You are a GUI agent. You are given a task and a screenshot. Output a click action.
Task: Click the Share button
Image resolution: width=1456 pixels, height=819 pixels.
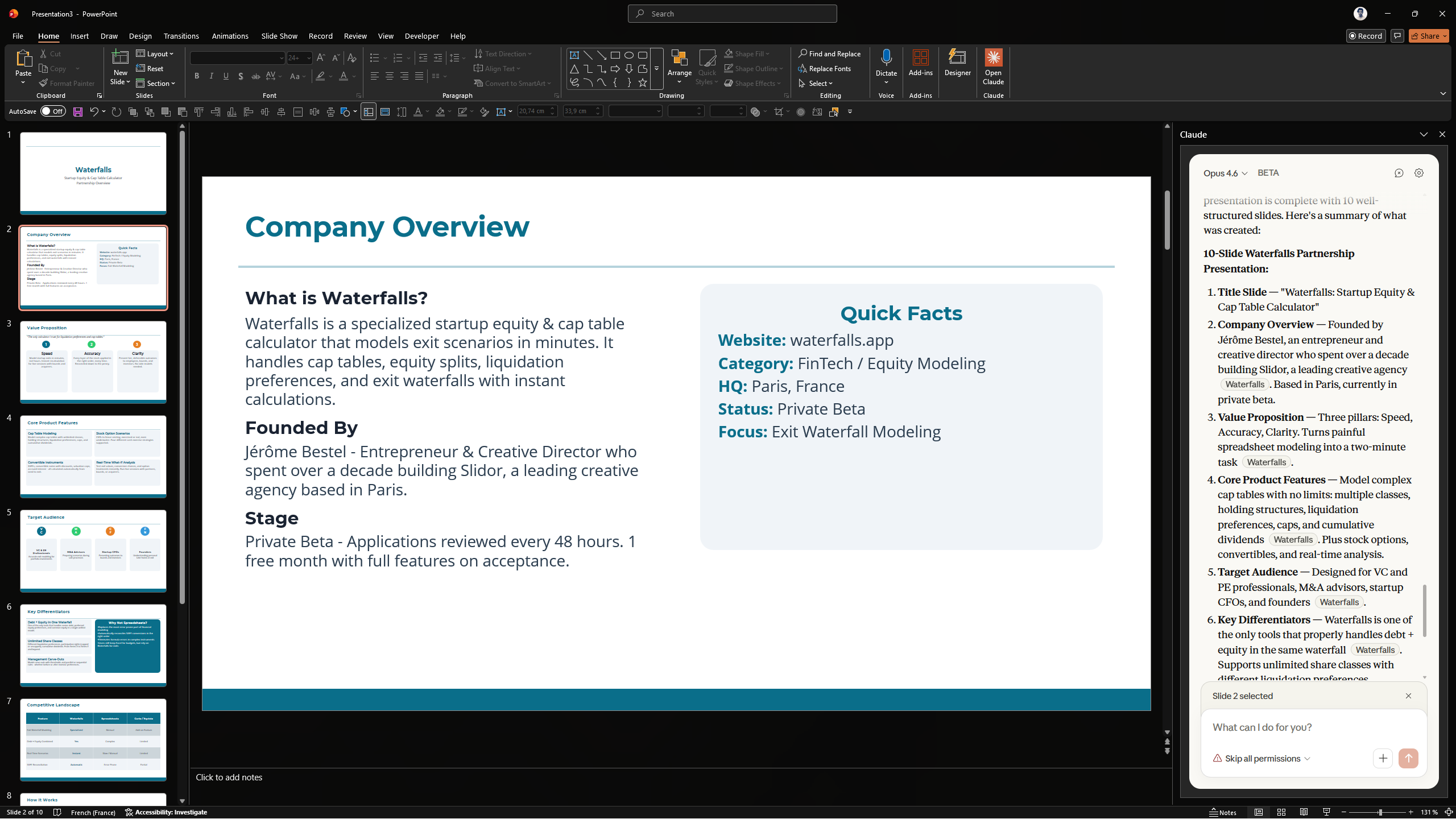(x=1429, y=36)
